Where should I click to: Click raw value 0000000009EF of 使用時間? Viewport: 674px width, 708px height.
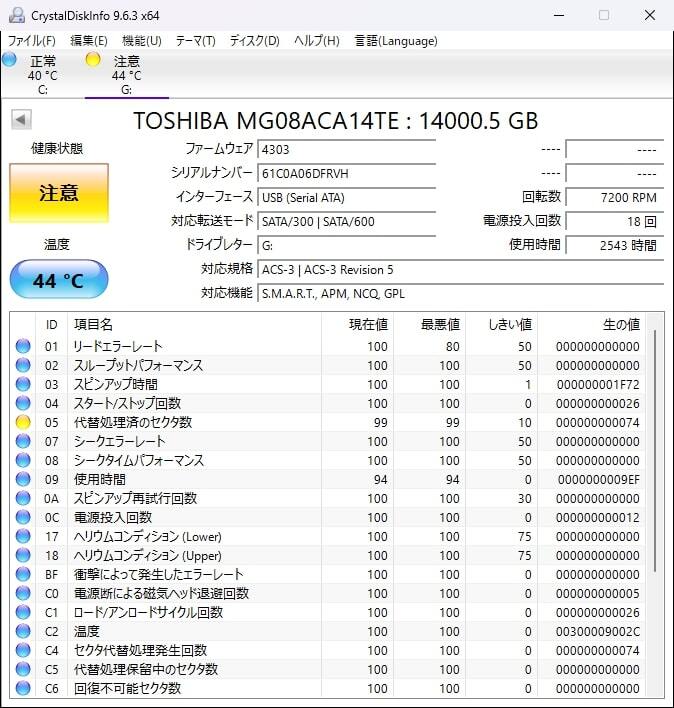pos(599,479)
